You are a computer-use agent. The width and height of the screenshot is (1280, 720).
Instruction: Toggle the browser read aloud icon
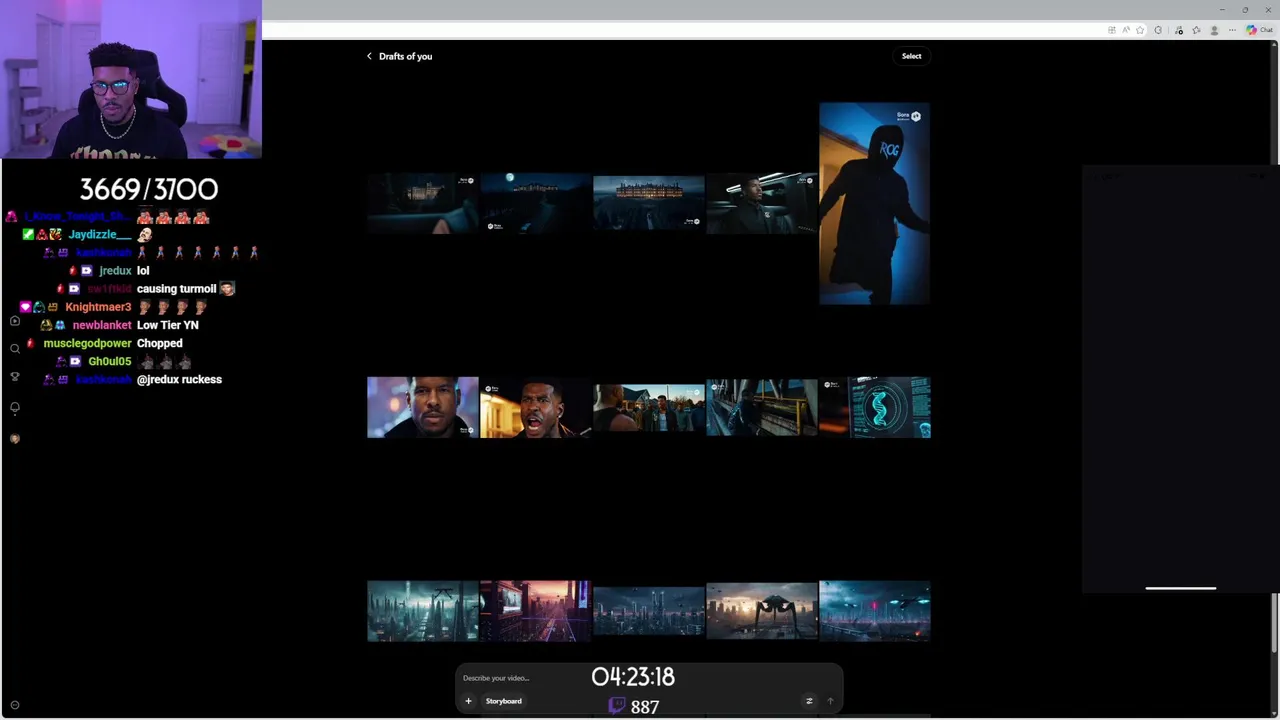click(1126, 30)
